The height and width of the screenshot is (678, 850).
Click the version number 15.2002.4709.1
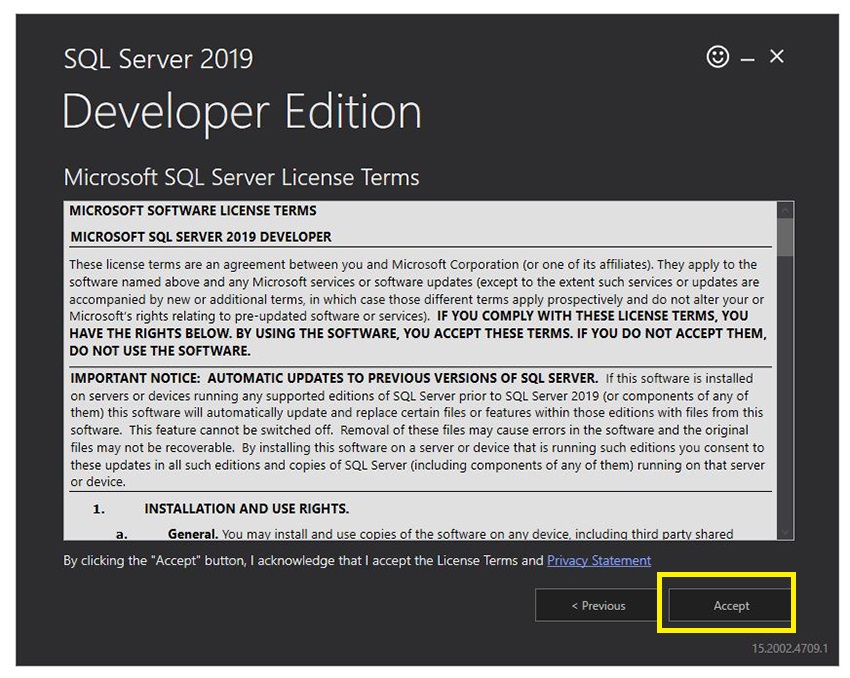click(x=789, y=648)
